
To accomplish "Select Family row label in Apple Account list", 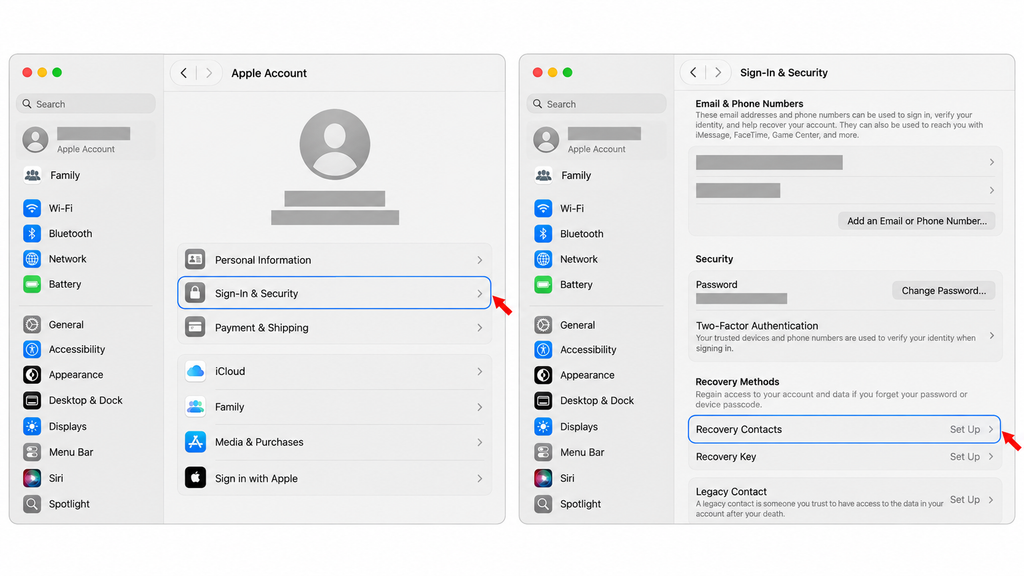I will pos(229,407).
